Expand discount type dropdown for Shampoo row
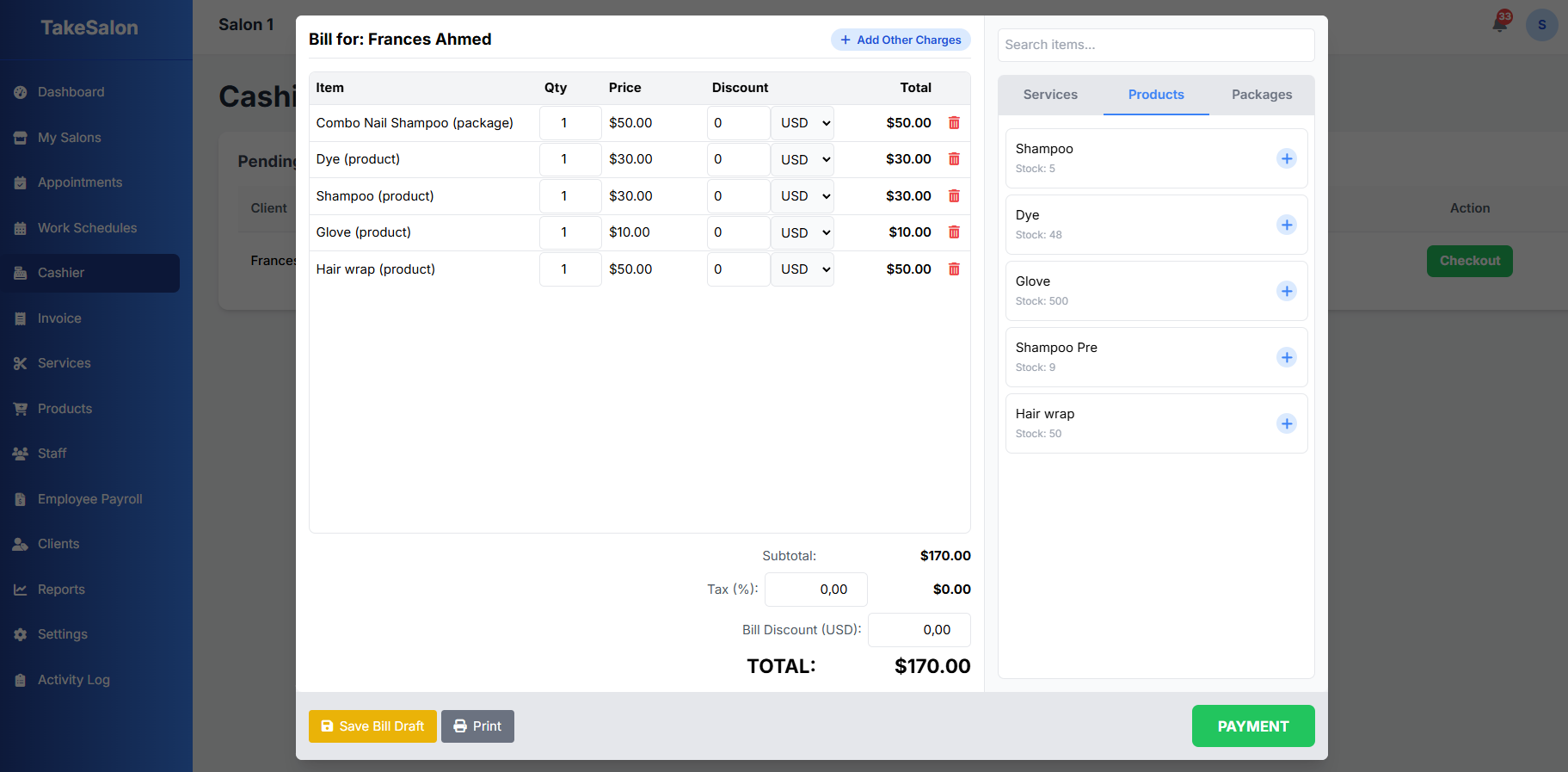Viewport: 1568px width, 772px height. click(802, 196)
